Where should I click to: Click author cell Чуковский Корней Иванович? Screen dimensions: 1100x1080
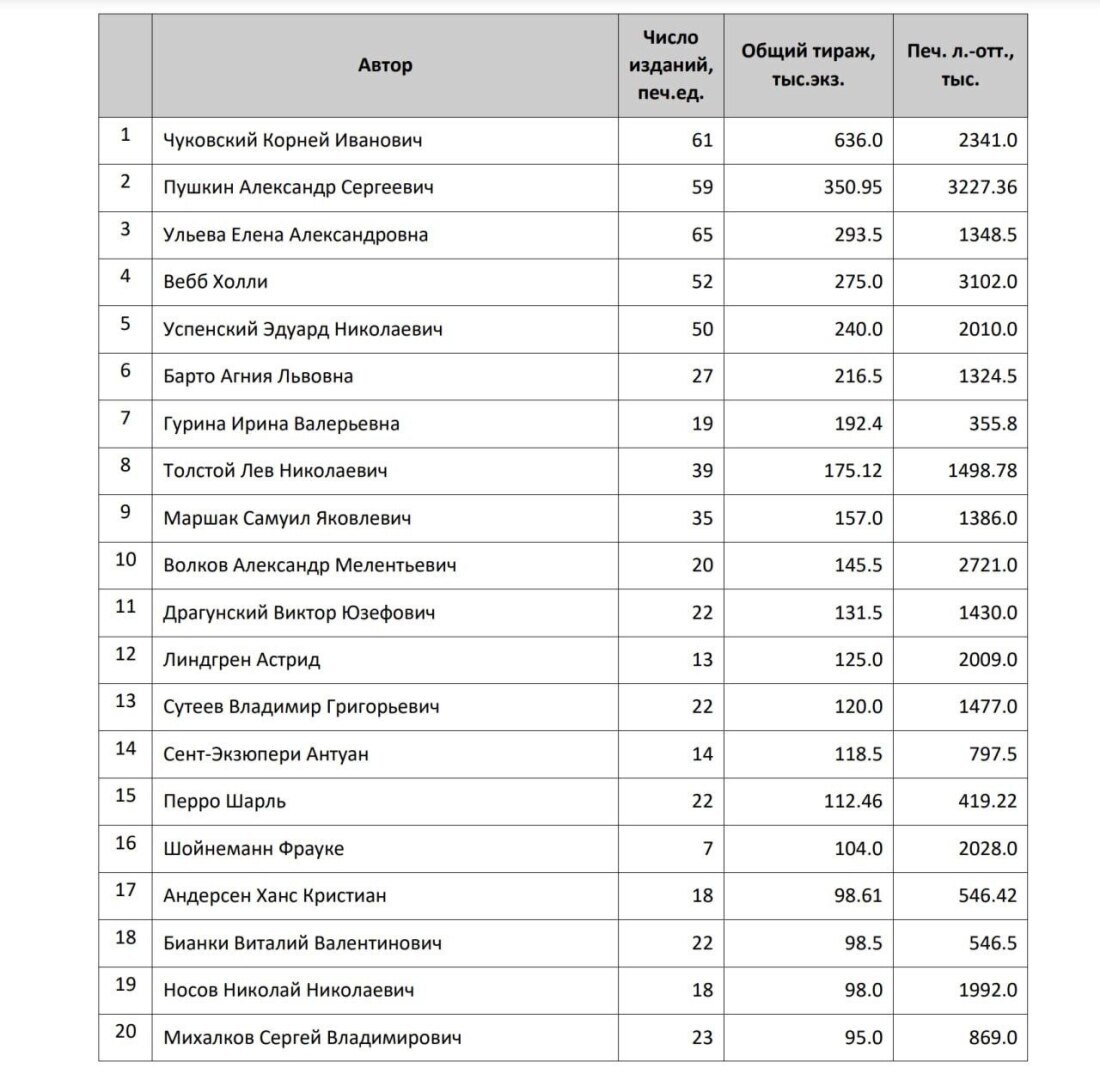pyautogui.click(x=292, y=140)
